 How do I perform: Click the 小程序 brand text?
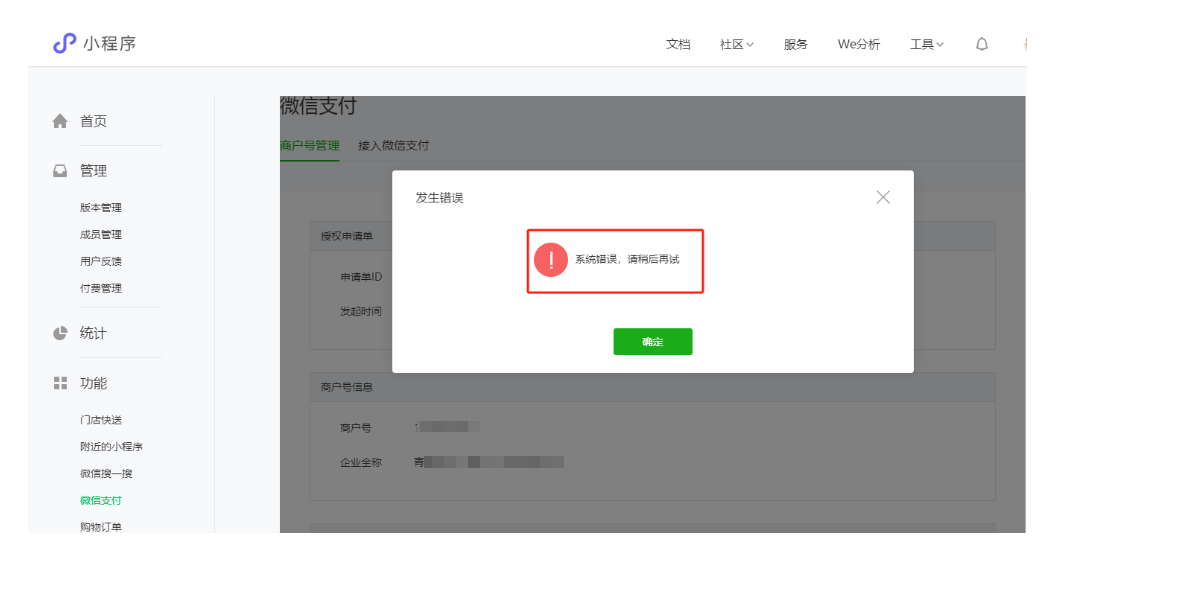point(110,44)
